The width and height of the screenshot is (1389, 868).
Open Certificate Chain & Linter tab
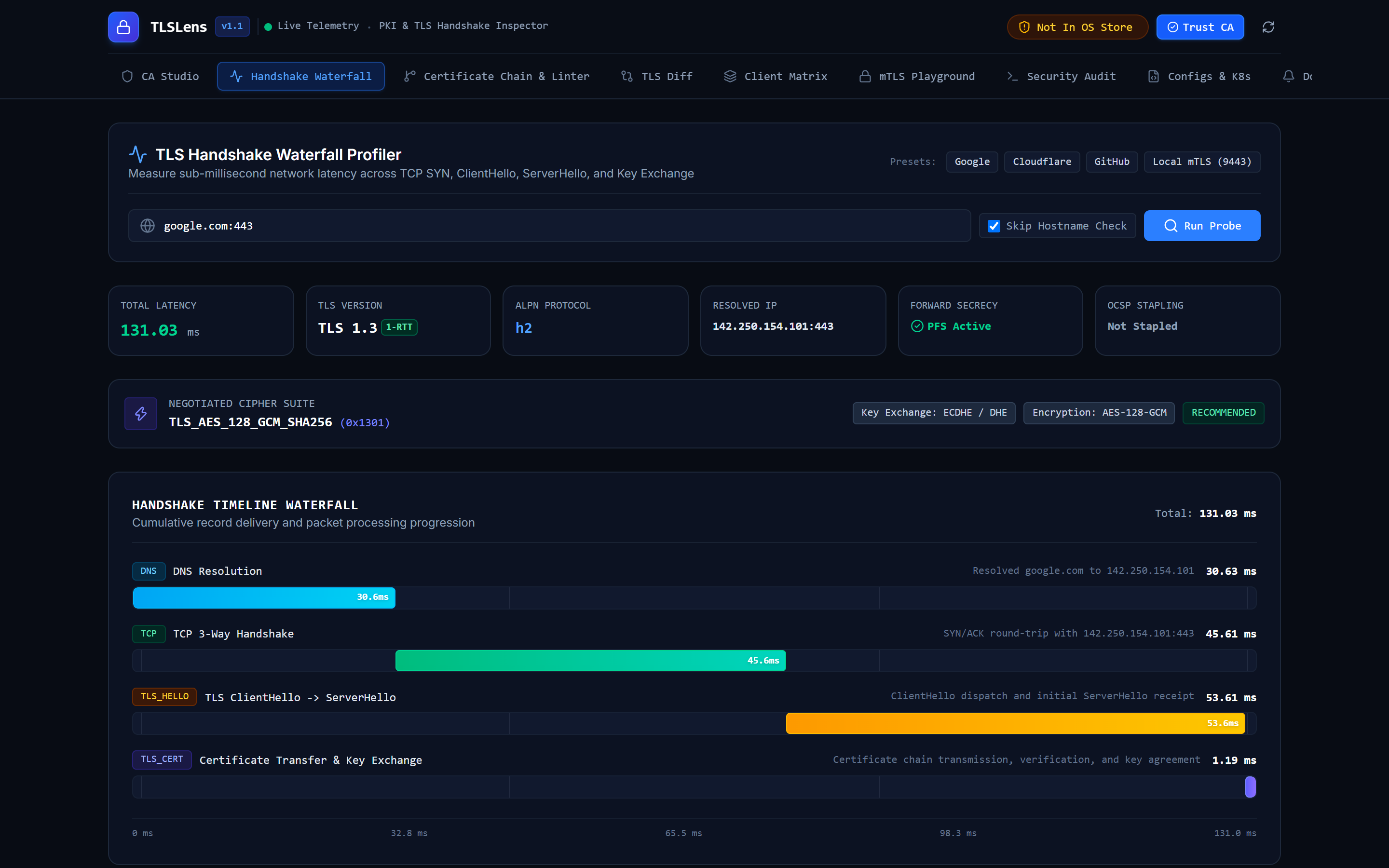click(496, 76)
